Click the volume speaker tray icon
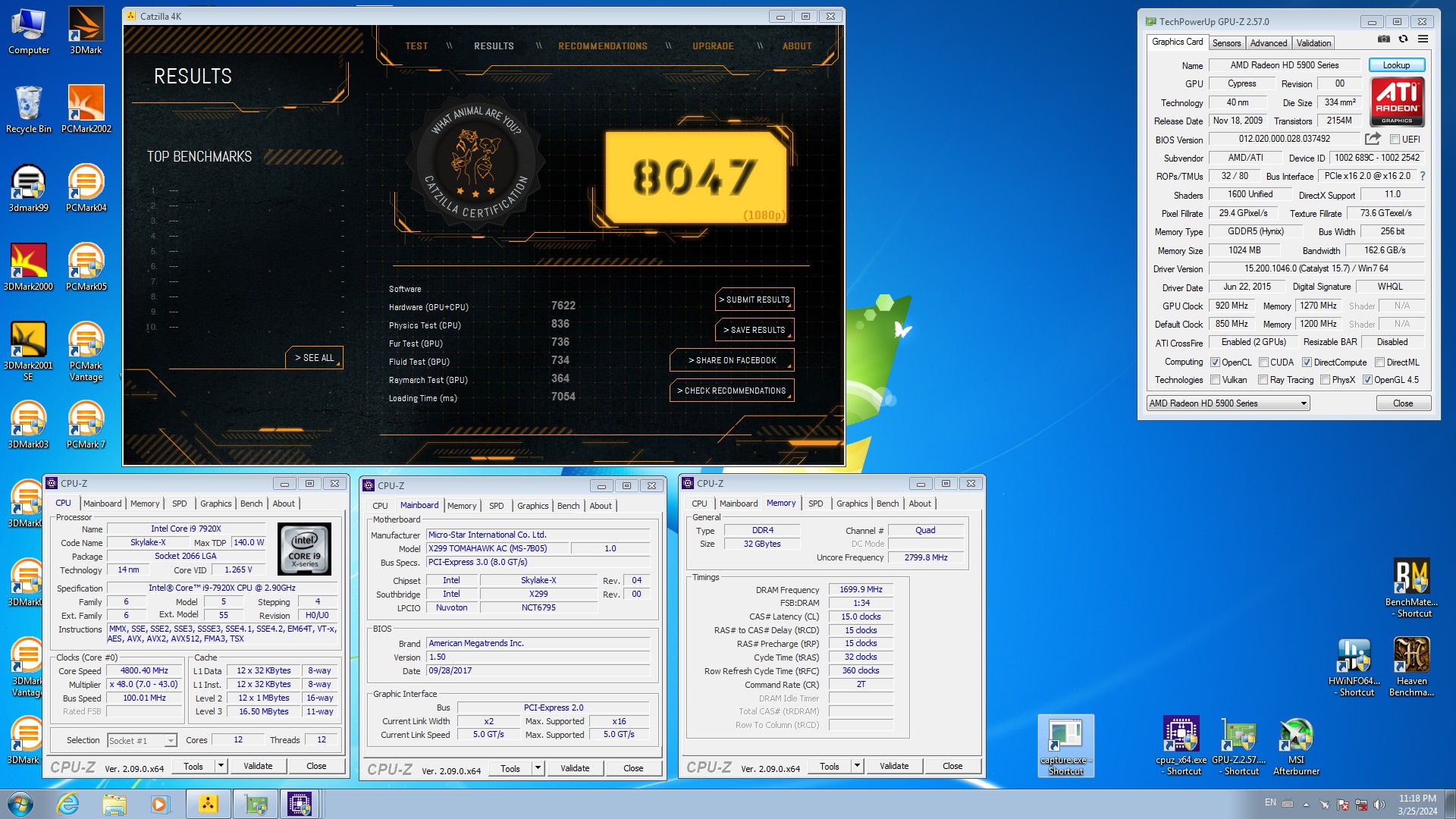Screen dimensions: 1456x819 click(1379, 804)
